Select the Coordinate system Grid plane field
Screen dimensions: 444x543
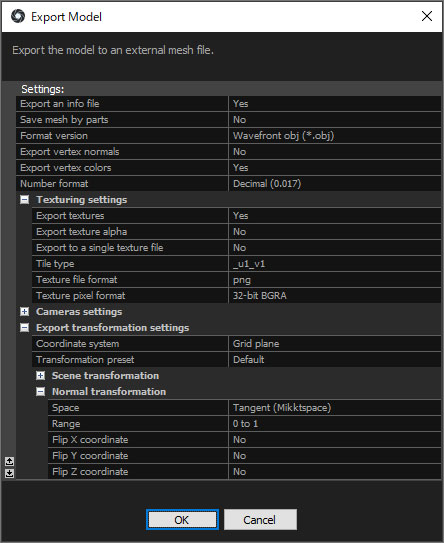tap(335, 344)
